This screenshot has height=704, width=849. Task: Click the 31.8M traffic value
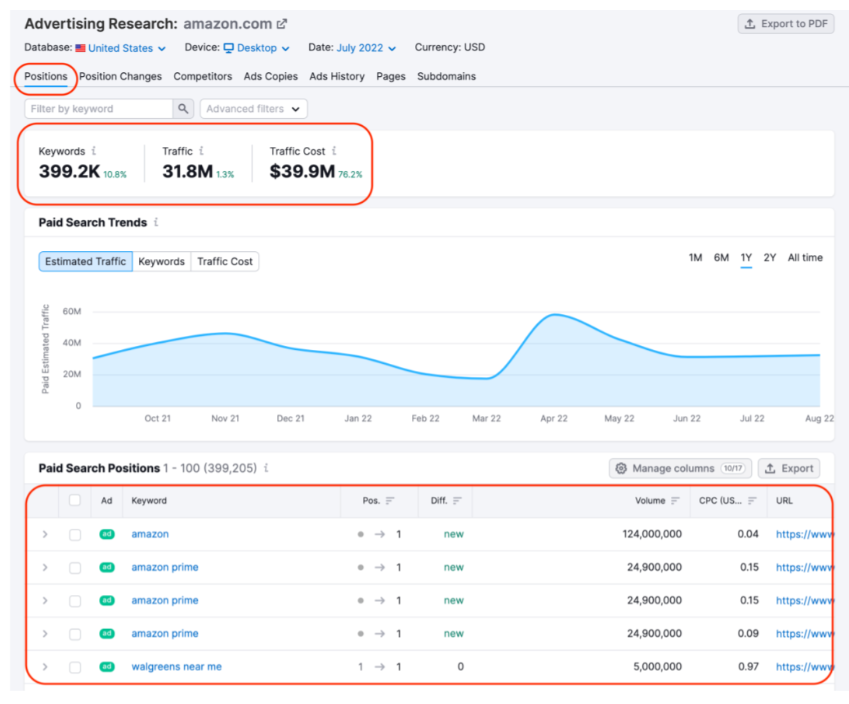pyautogui.click(x=187, y=171)
